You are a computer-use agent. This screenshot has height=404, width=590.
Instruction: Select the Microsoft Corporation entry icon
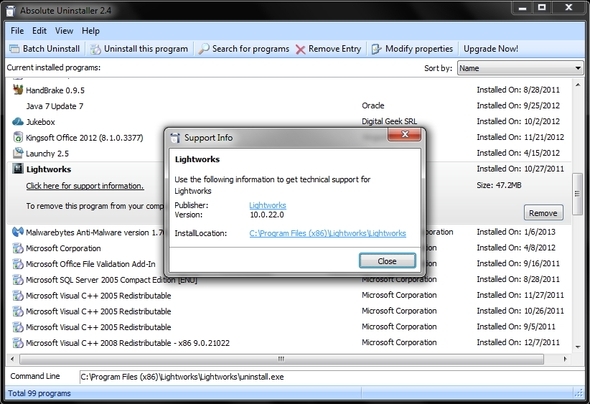coord(18,248)
